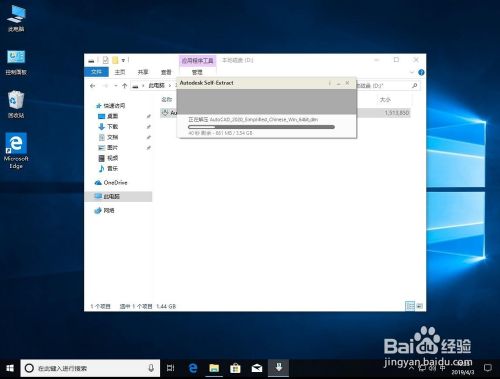Open the View ribbon tab
This screenshot has height=379, width=500.
[166, 72]
